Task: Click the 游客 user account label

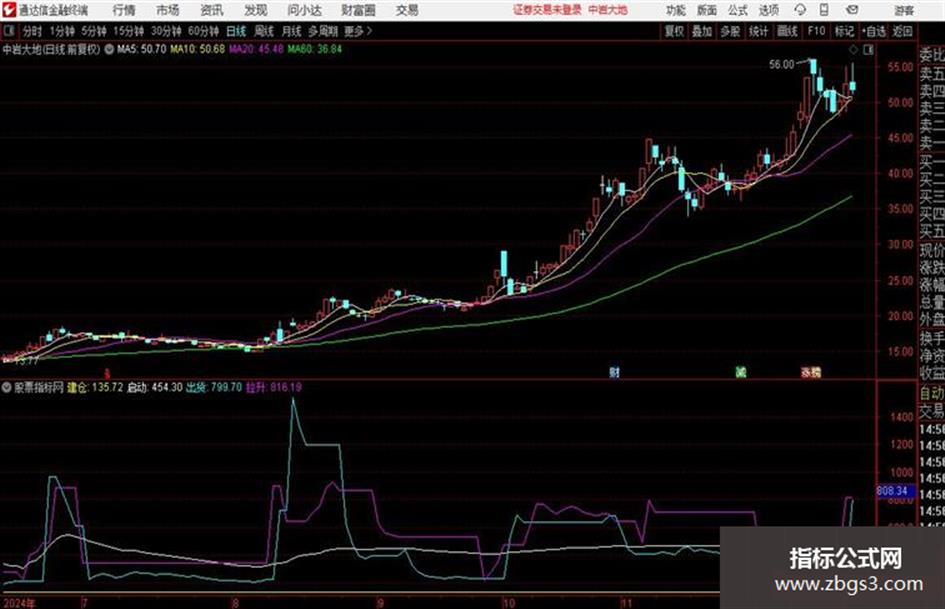Action: [x=904, y=10]
